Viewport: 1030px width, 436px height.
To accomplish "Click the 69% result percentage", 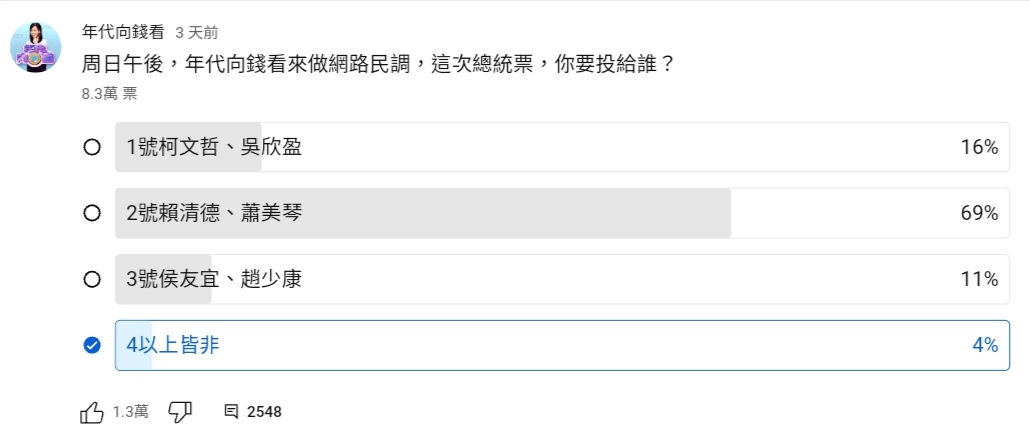I will tap(979, 213).
